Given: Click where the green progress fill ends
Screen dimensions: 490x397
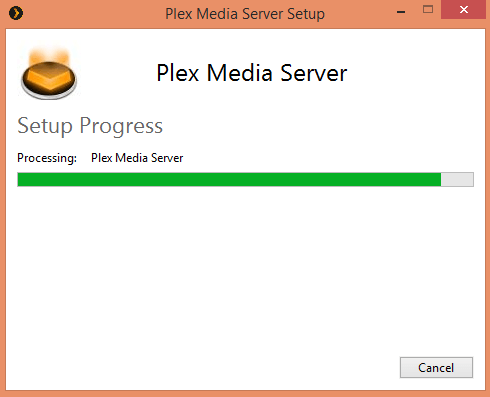Looking at the screenshot, I should pos(441,179).
